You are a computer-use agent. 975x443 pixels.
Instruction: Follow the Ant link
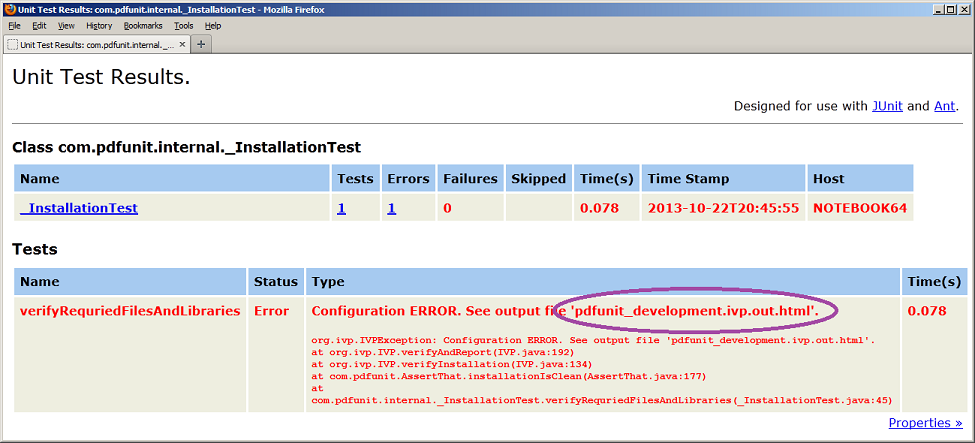coord(944,105)
